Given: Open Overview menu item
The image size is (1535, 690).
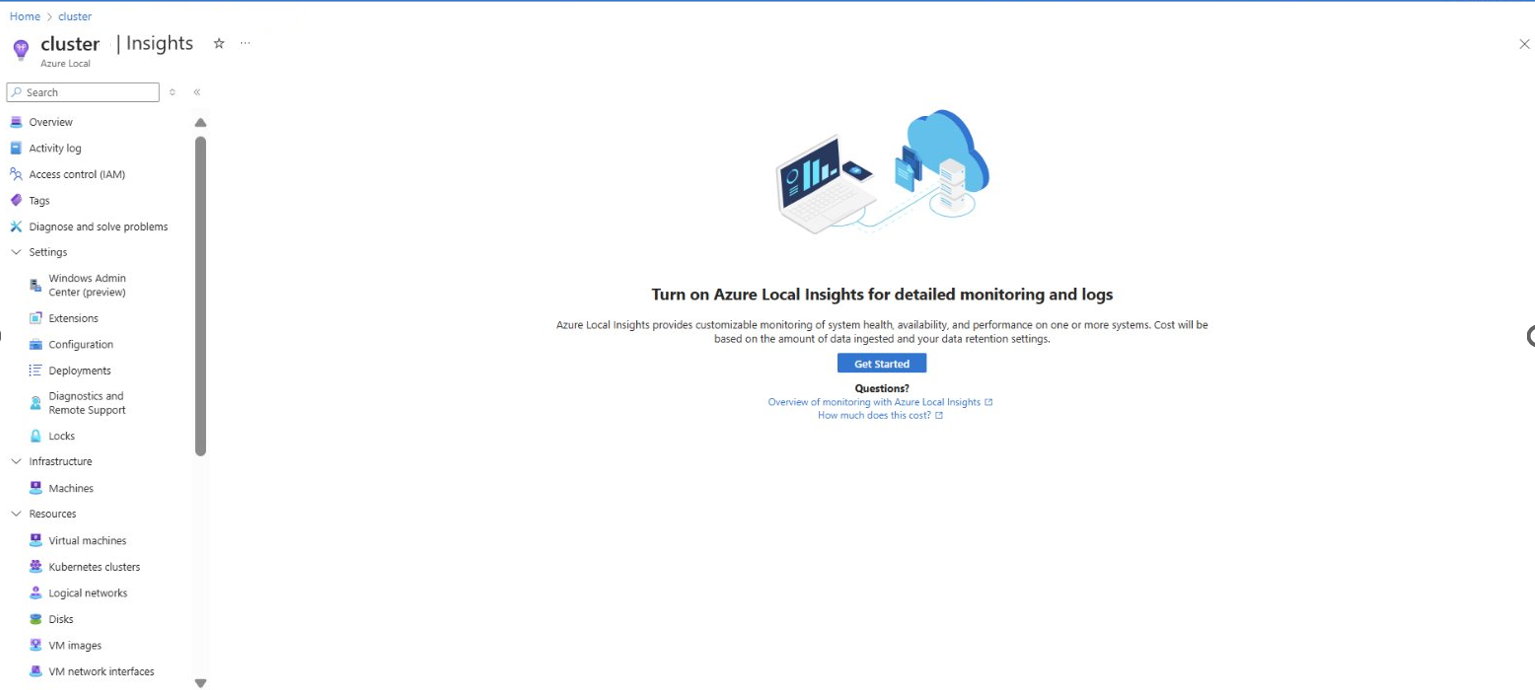Looking at the screenshot, I should tap(51, 122).
